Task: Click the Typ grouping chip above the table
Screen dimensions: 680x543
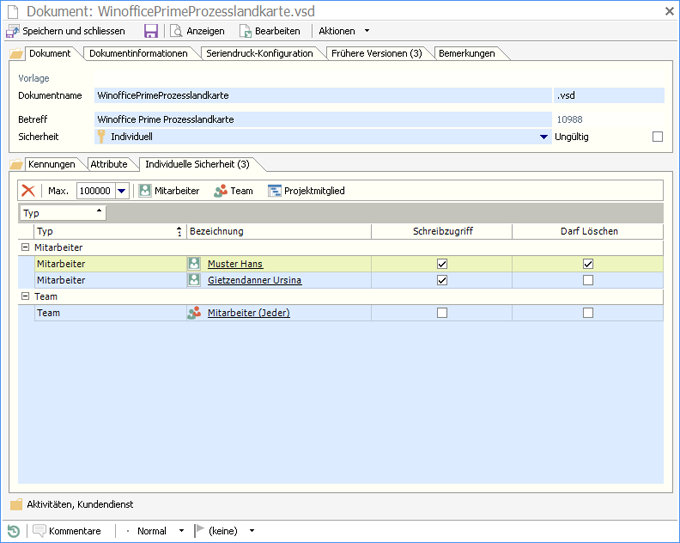Action: coord(63,213)
